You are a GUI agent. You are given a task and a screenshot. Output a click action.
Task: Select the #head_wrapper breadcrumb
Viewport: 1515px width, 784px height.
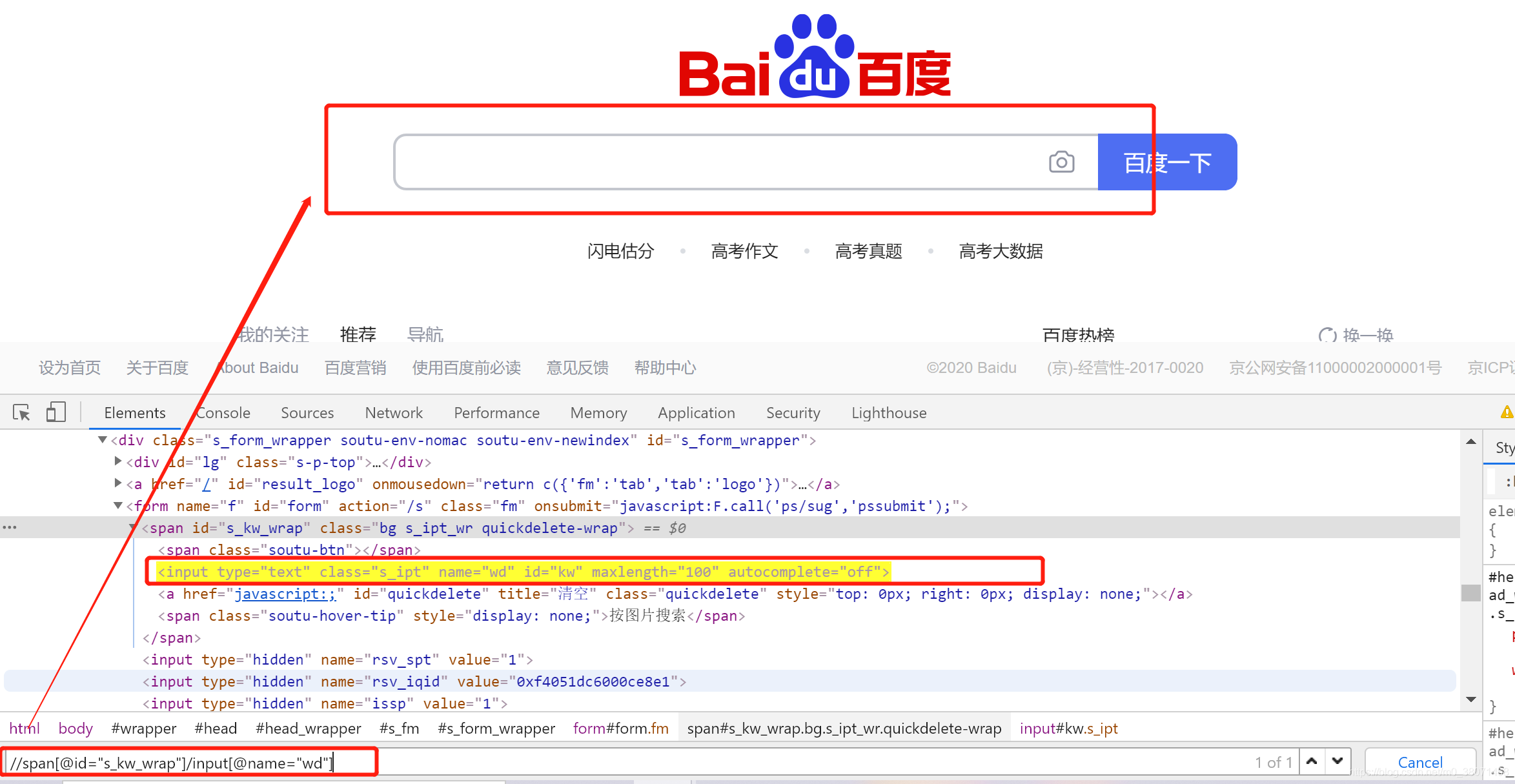(x=308, y=728)
